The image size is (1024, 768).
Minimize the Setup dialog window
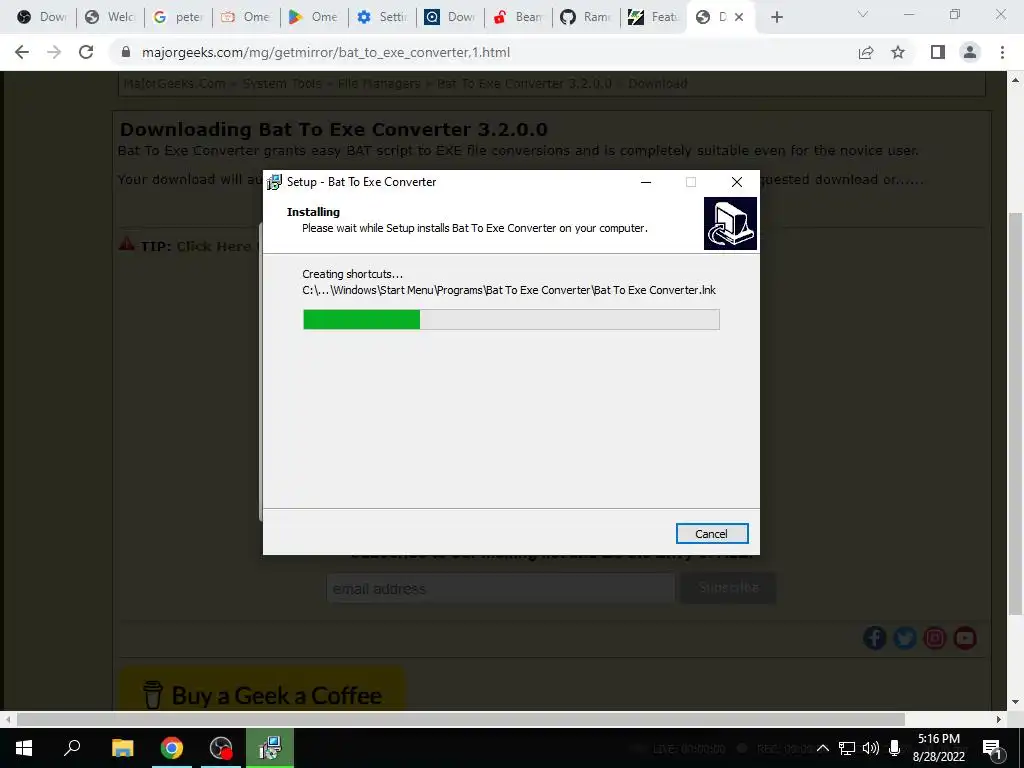pos(646,182)
